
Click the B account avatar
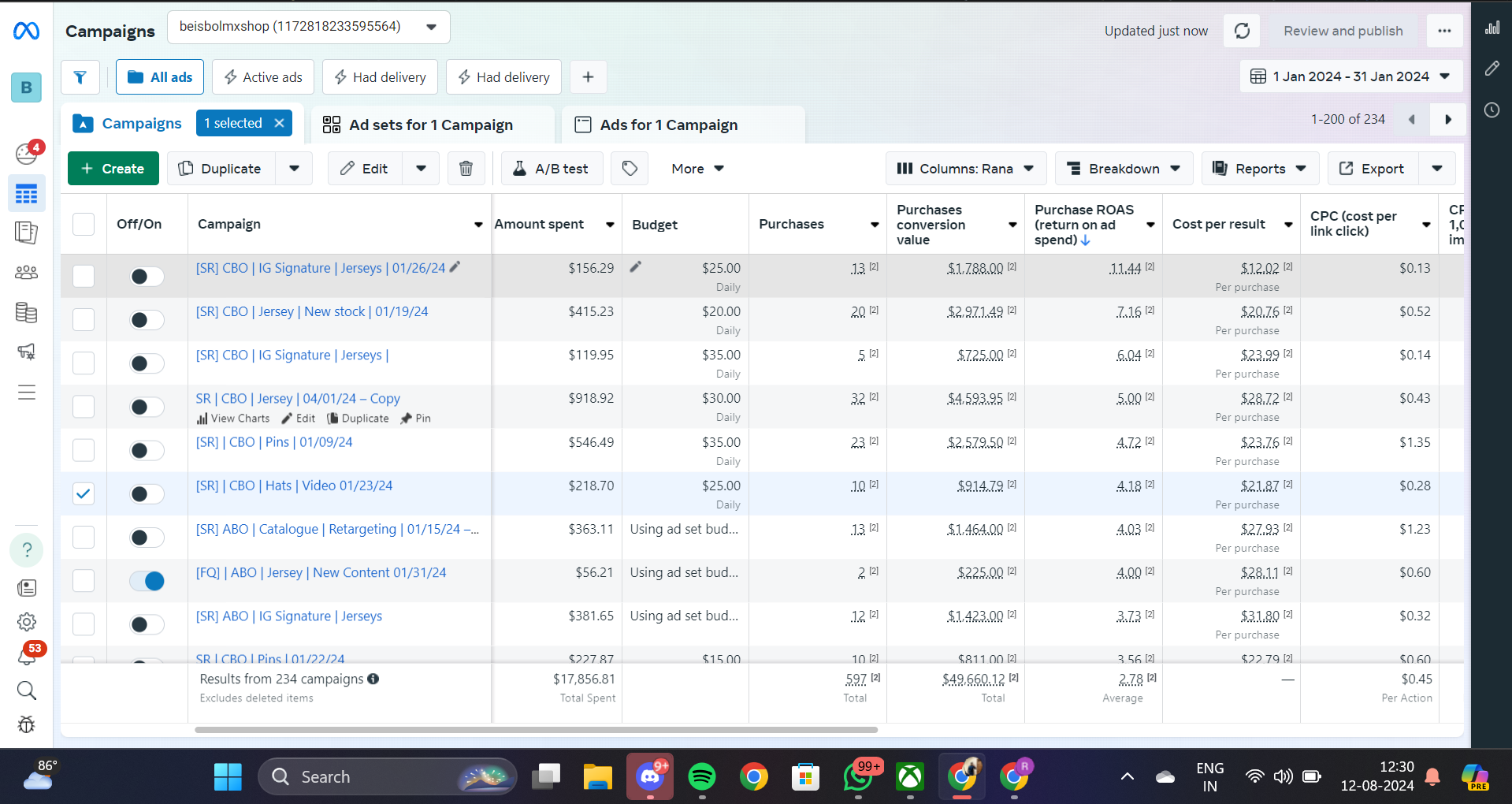(x=26, y=87)
